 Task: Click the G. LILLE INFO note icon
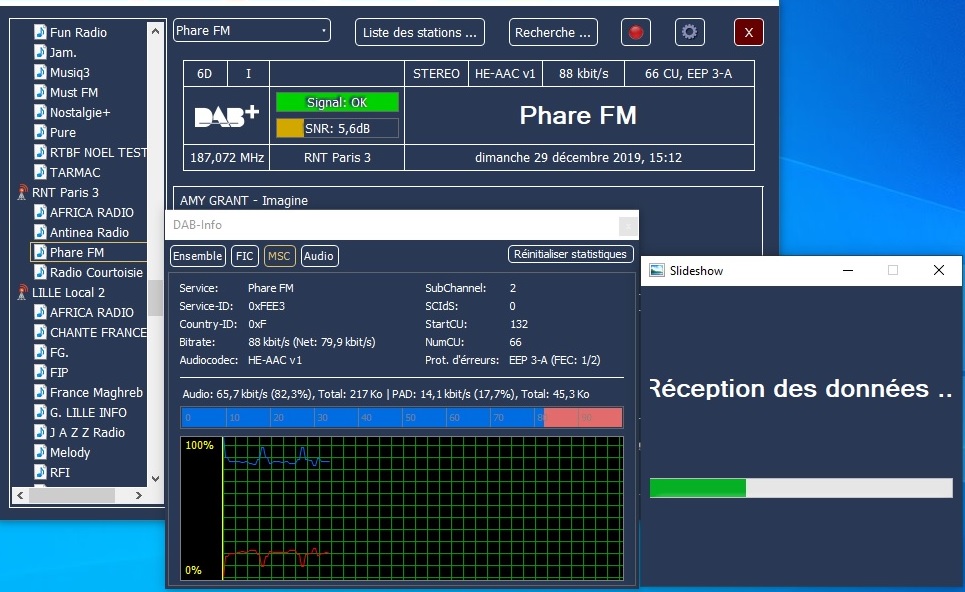40,412
